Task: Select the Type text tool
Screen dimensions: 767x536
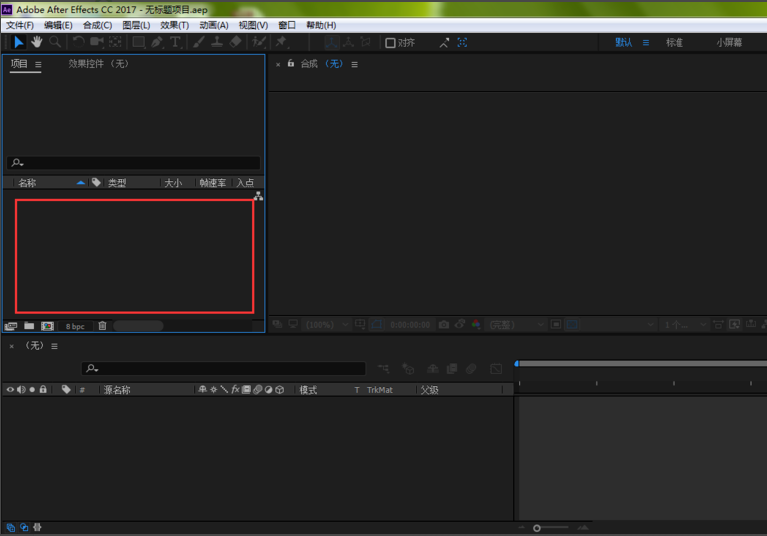Action: coord(175,42)
